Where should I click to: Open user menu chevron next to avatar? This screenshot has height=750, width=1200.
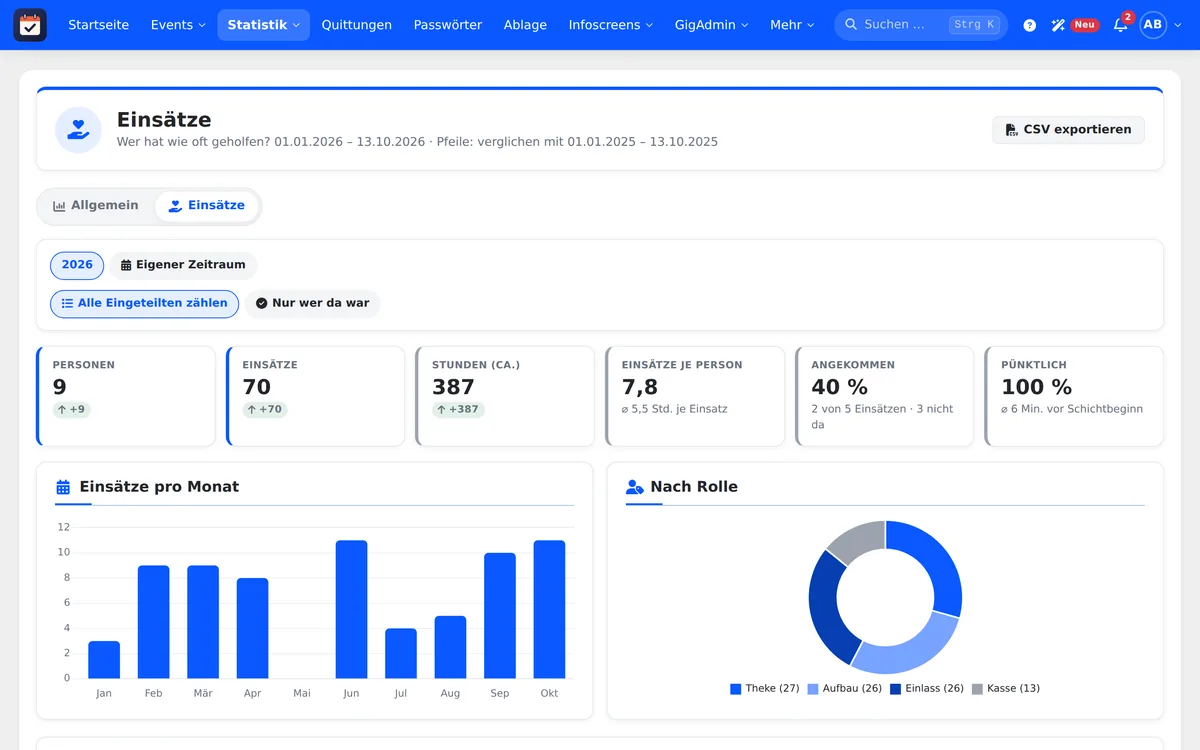(1178, 25)
